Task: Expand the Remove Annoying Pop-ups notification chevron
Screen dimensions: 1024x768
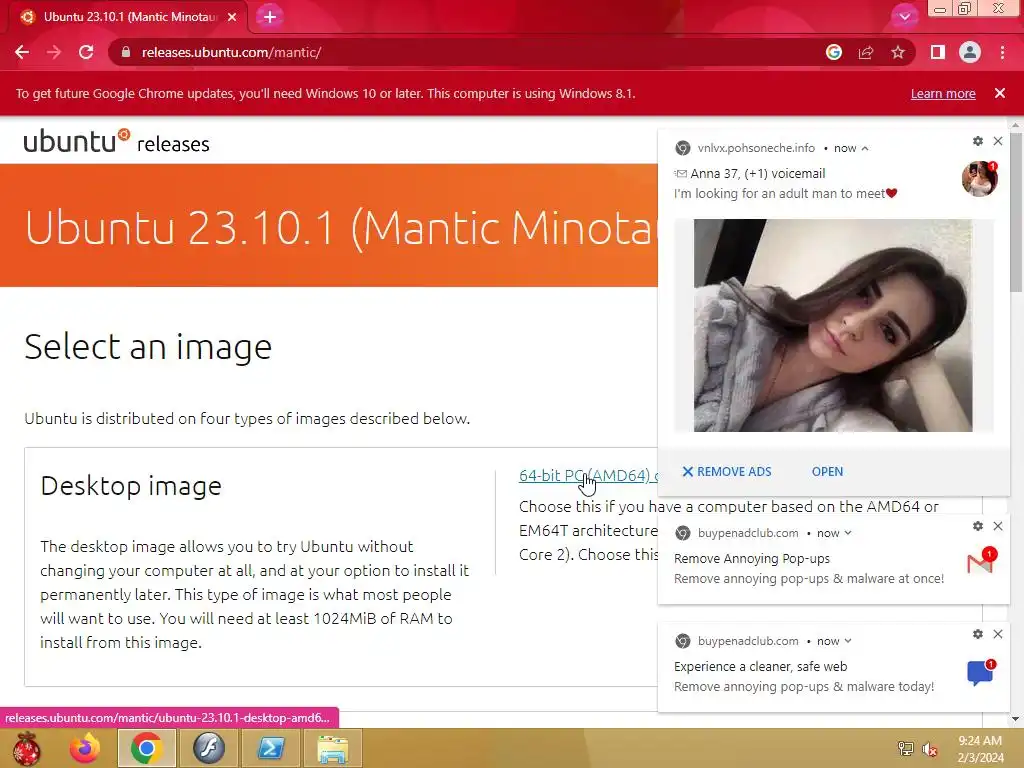Action: (x=848, y=533)
